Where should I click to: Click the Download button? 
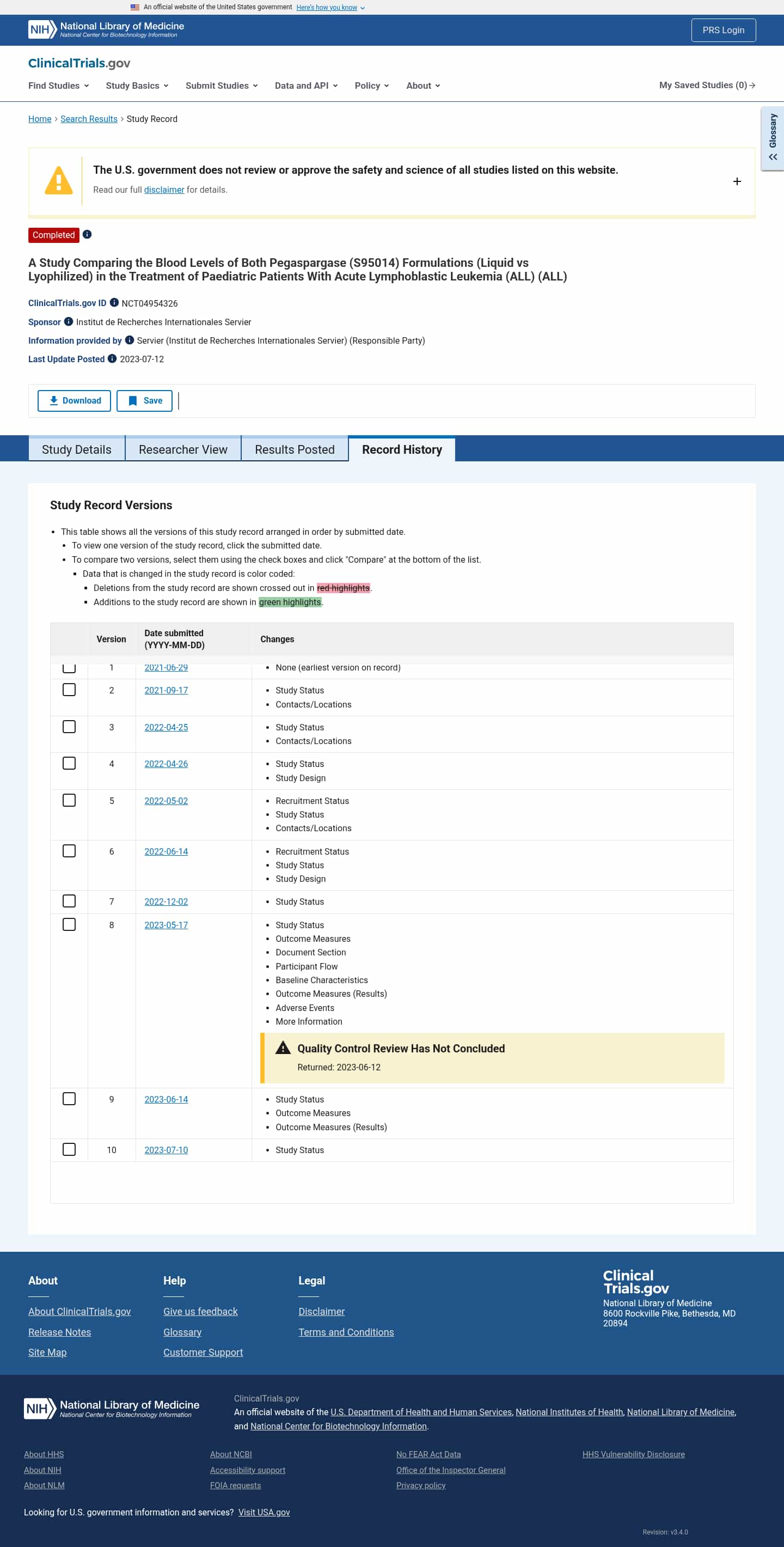pyautogui.click(x=75, y=400)
